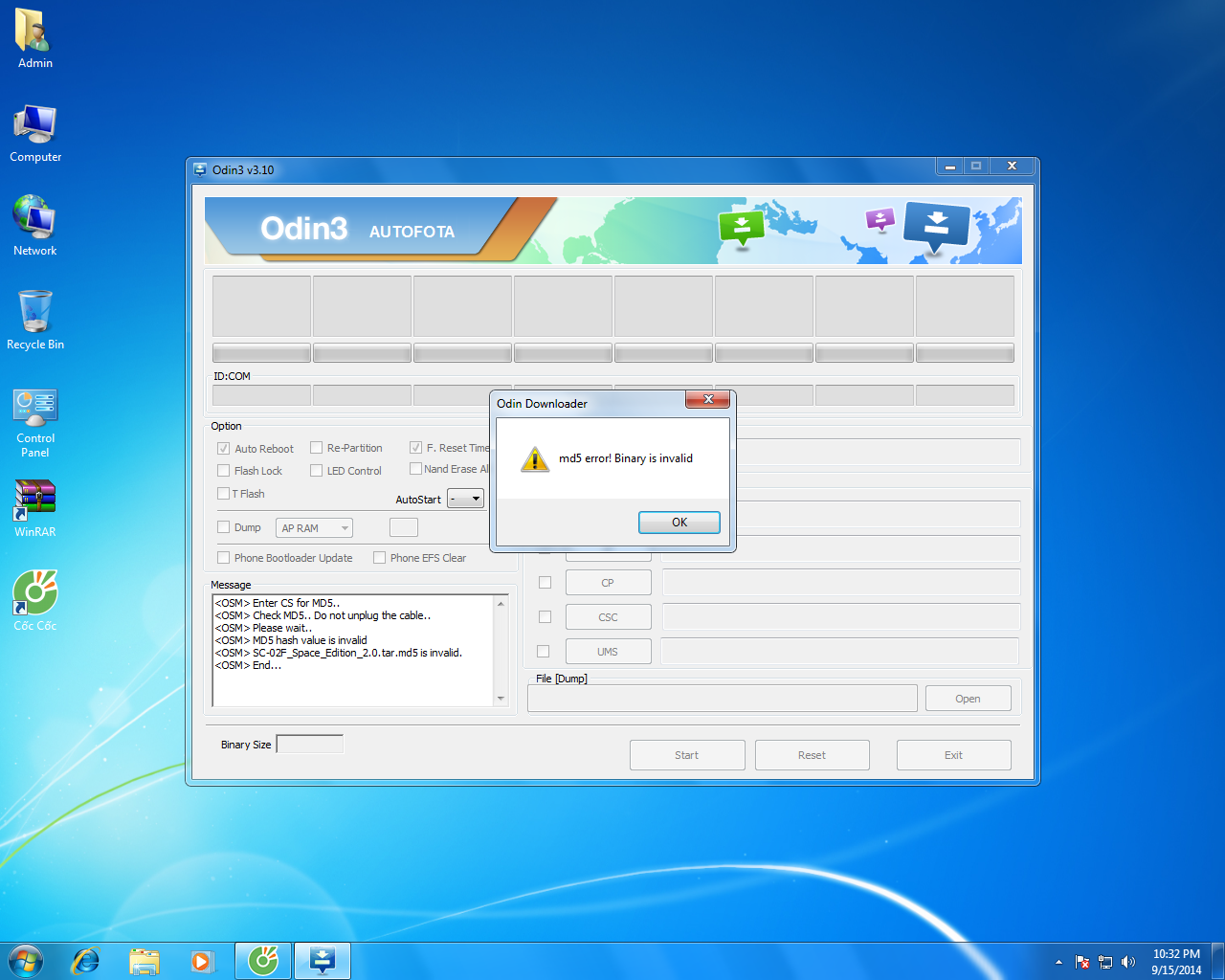Click the first ID:COM port slot
The height and width of the screenshot is (980, 1225).
tap(261, 395)
